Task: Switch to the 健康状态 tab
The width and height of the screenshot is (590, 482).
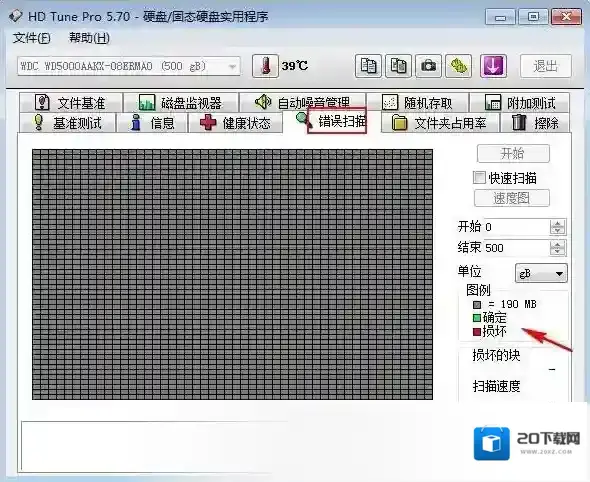Action: coord(235,123)
